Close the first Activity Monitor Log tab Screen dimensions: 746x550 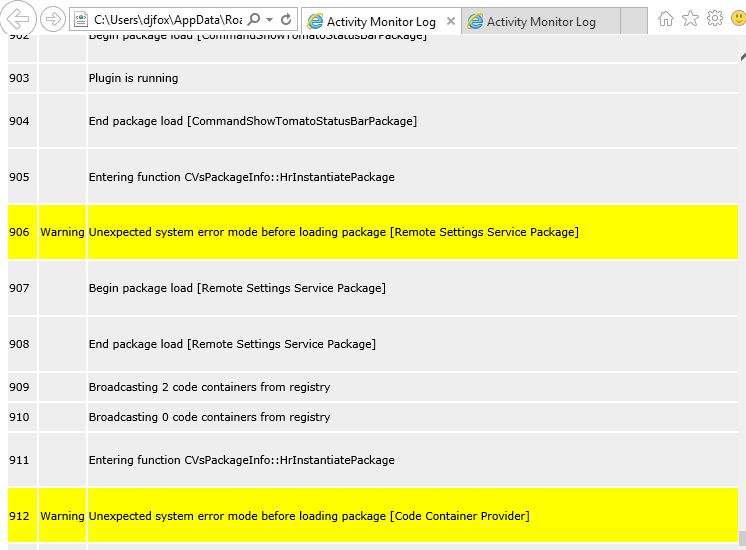(x=451, y=21)
